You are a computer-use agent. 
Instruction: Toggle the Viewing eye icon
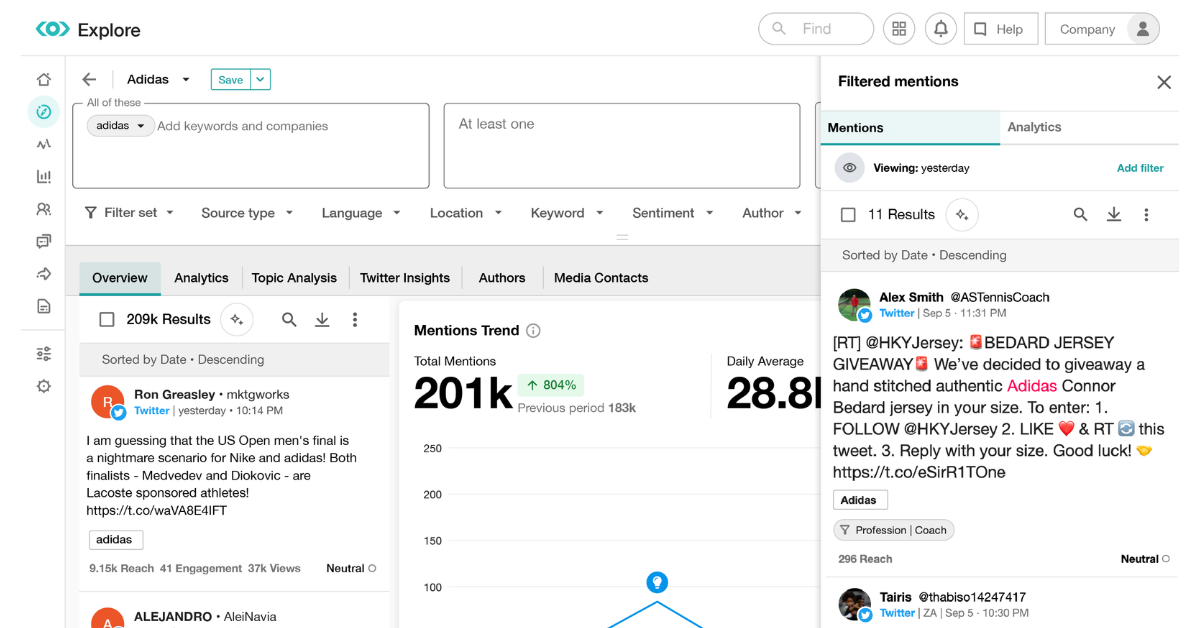(850, 168)
